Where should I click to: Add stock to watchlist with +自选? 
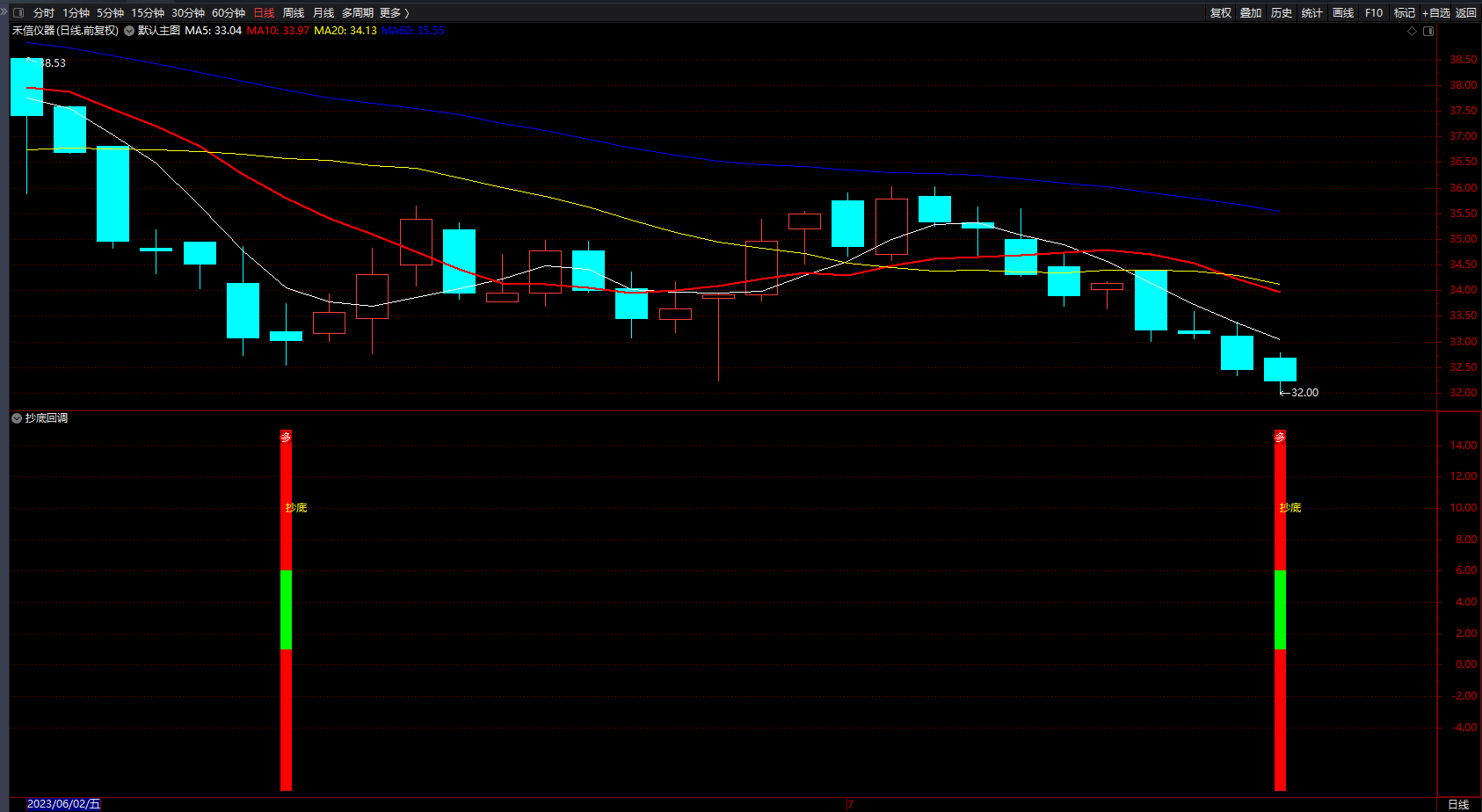[x=1436, y=12]
